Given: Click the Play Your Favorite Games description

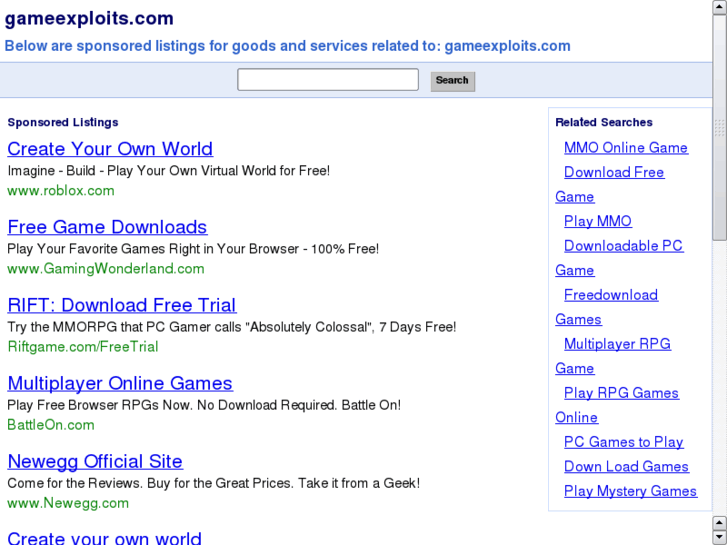Looking at the screenshot, I should [193, 249].
